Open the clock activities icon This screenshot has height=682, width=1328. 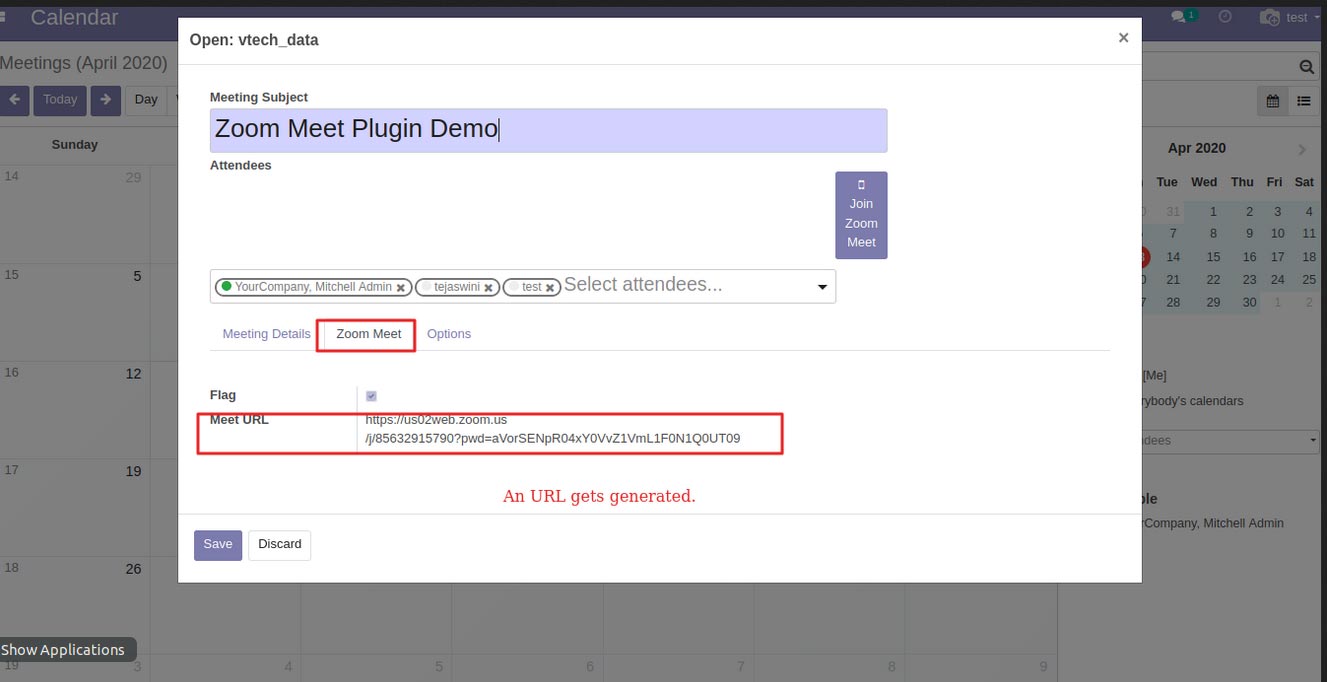point(1225,17)
